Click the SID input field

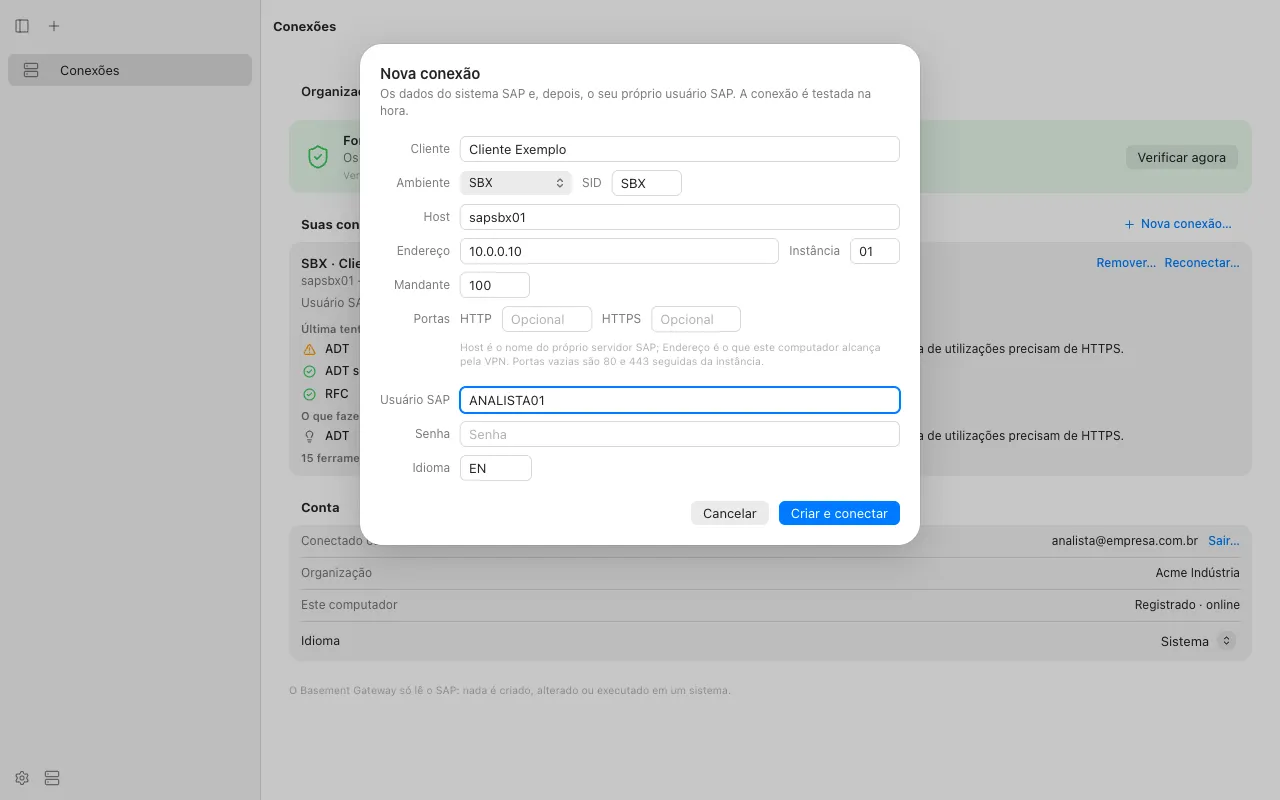[647, 183]
